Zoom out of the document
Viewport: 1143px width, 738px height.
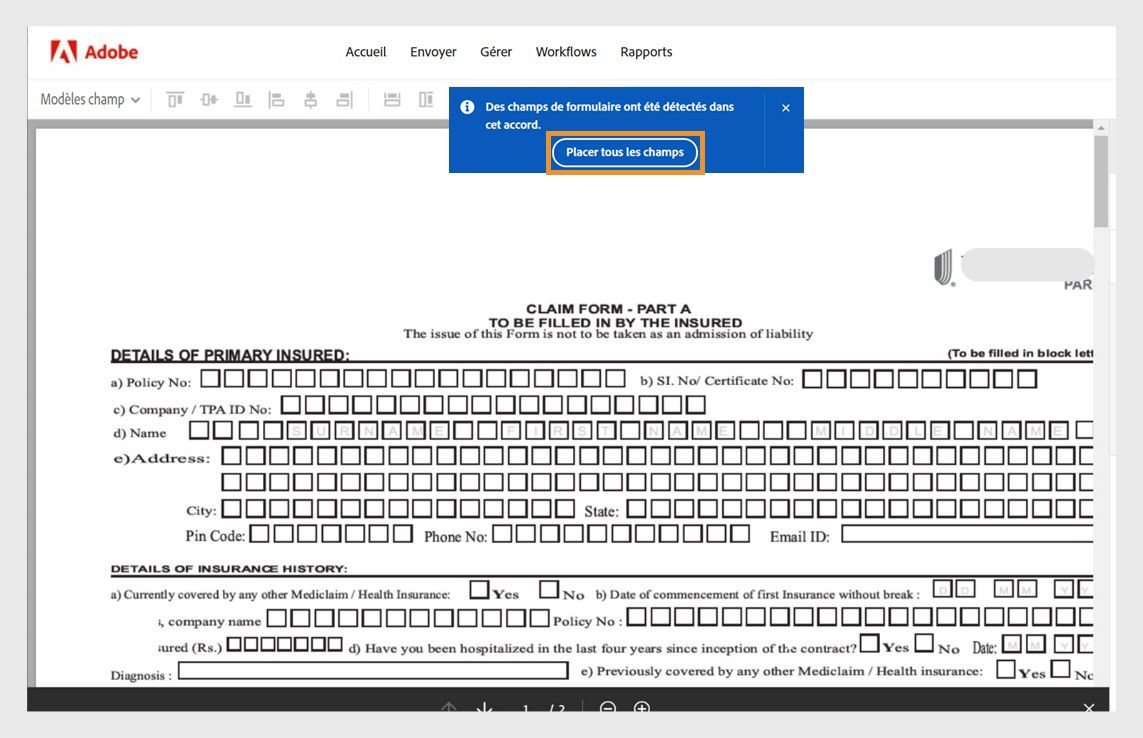click(607, 709)
